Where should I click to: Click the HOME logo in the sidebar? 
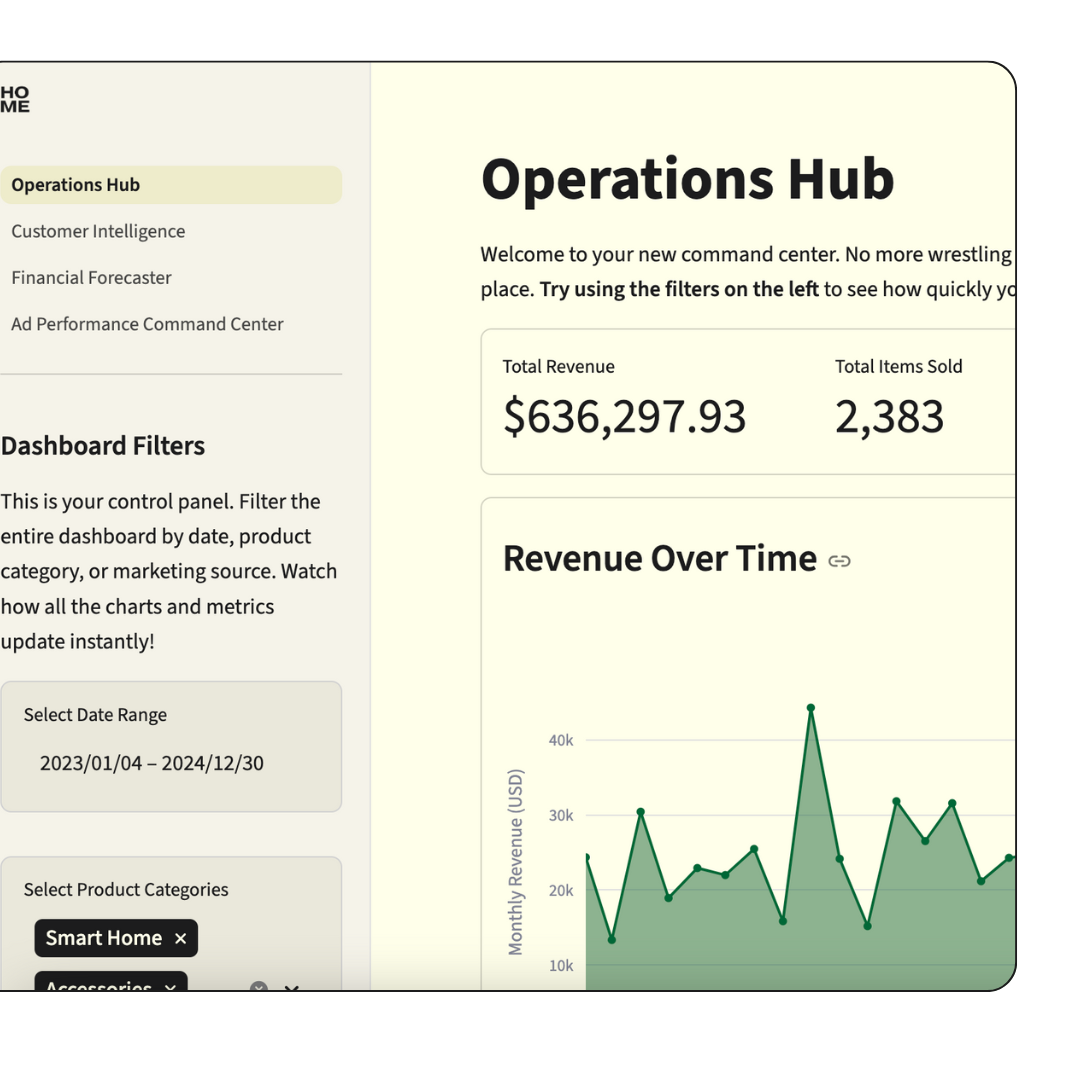tap(14, 99)
